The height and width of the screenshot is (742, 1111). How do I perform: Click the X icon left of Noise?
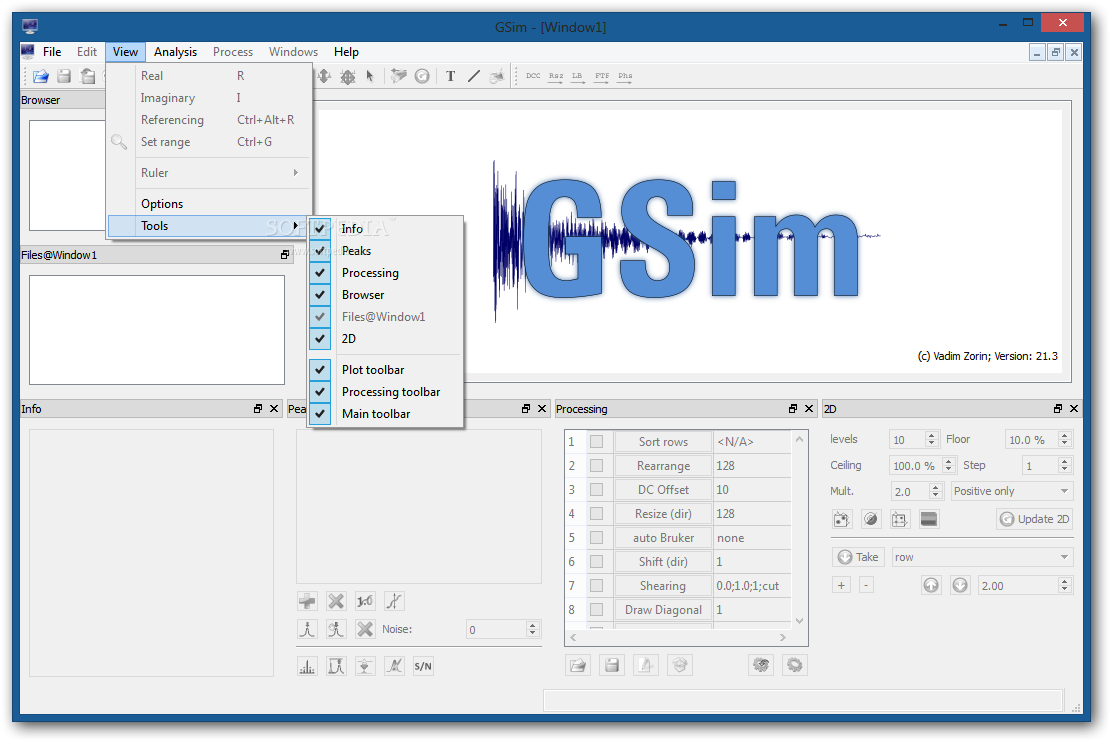[365, 629]
